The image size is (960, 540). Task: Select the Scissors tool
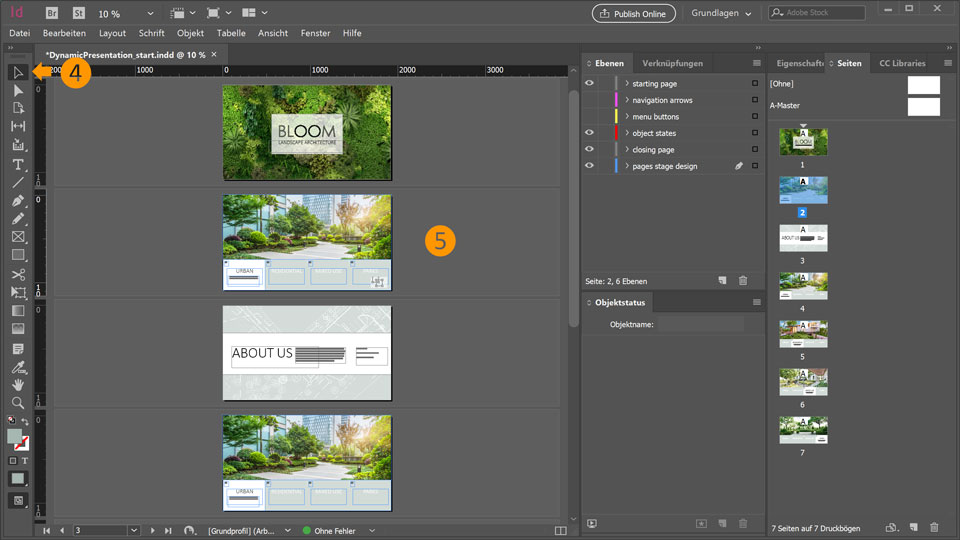(x=18, y=274)
